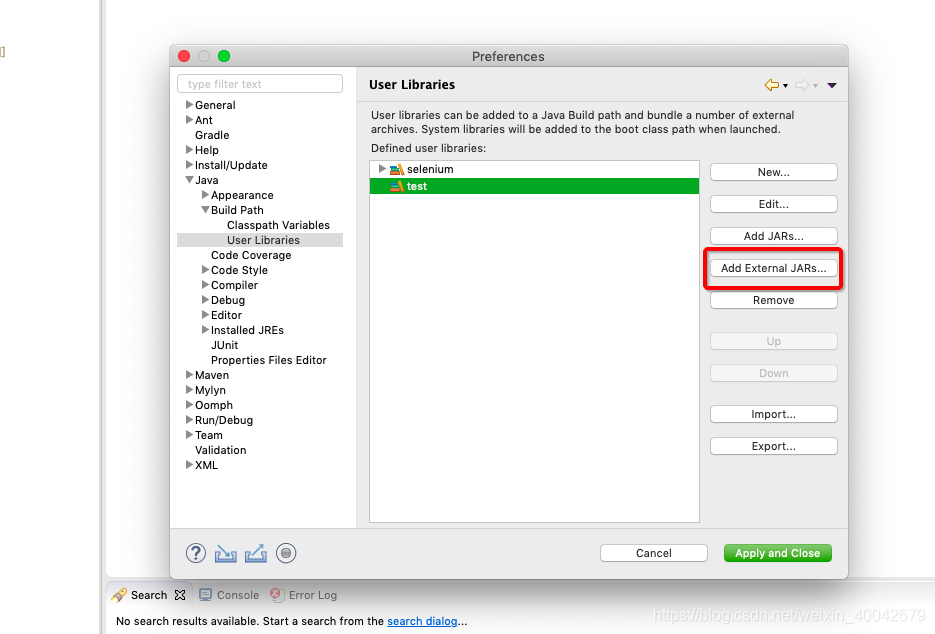Expand the Ant preferences node
935x634 pixels.
point(189,119)
